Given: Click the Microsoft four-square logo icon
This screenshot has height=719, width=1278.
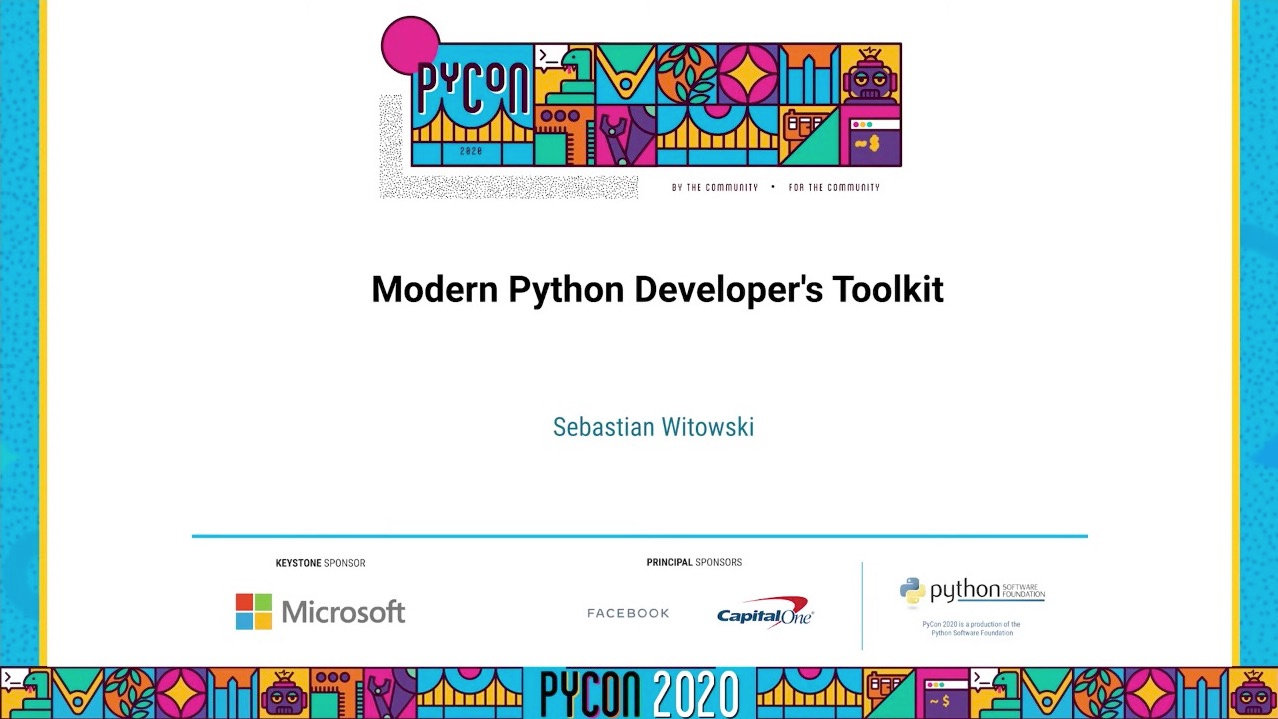Looking at the screenshot, I should (x=254, y=612).
